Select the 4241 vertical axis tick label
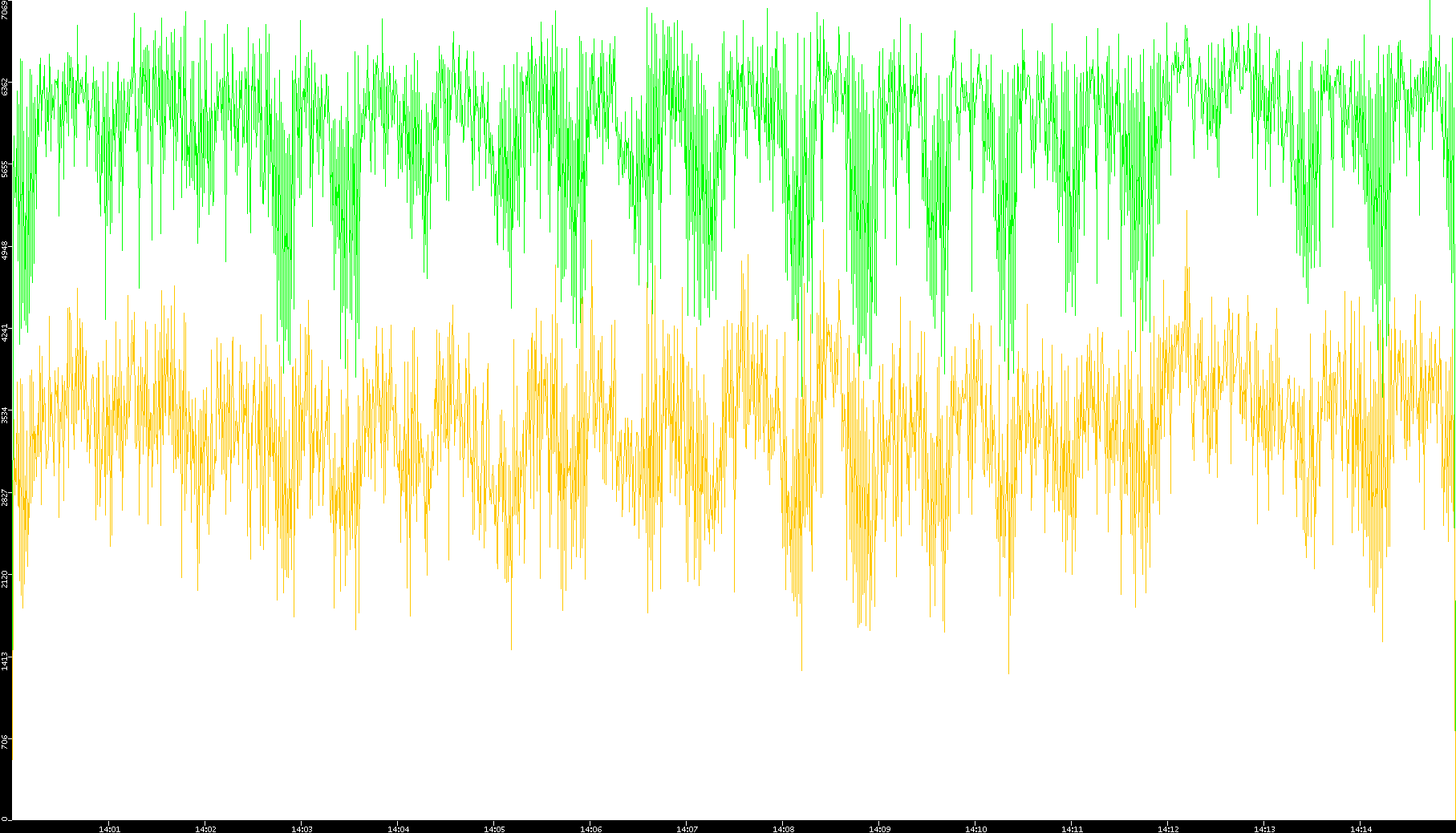The image size is (1456, 833). point(6,333)
